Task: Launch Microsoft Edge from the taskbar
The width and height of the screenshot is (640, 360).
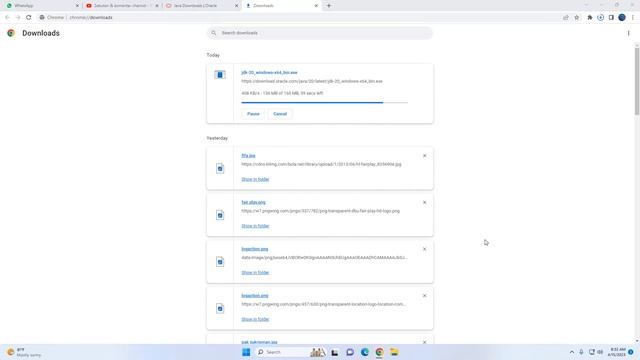Action: tap(364, 352)
